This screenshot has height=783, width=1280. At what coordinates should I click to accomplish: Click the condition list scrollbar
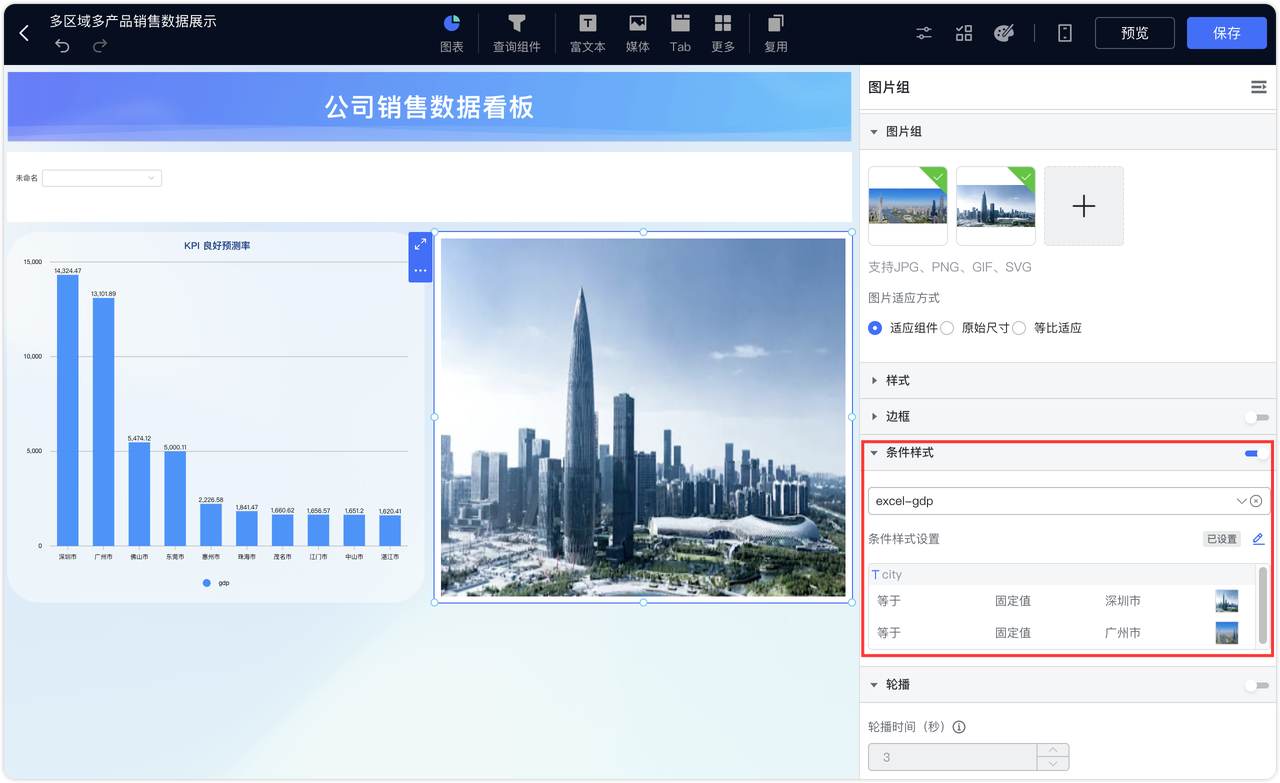(1262, 605)
